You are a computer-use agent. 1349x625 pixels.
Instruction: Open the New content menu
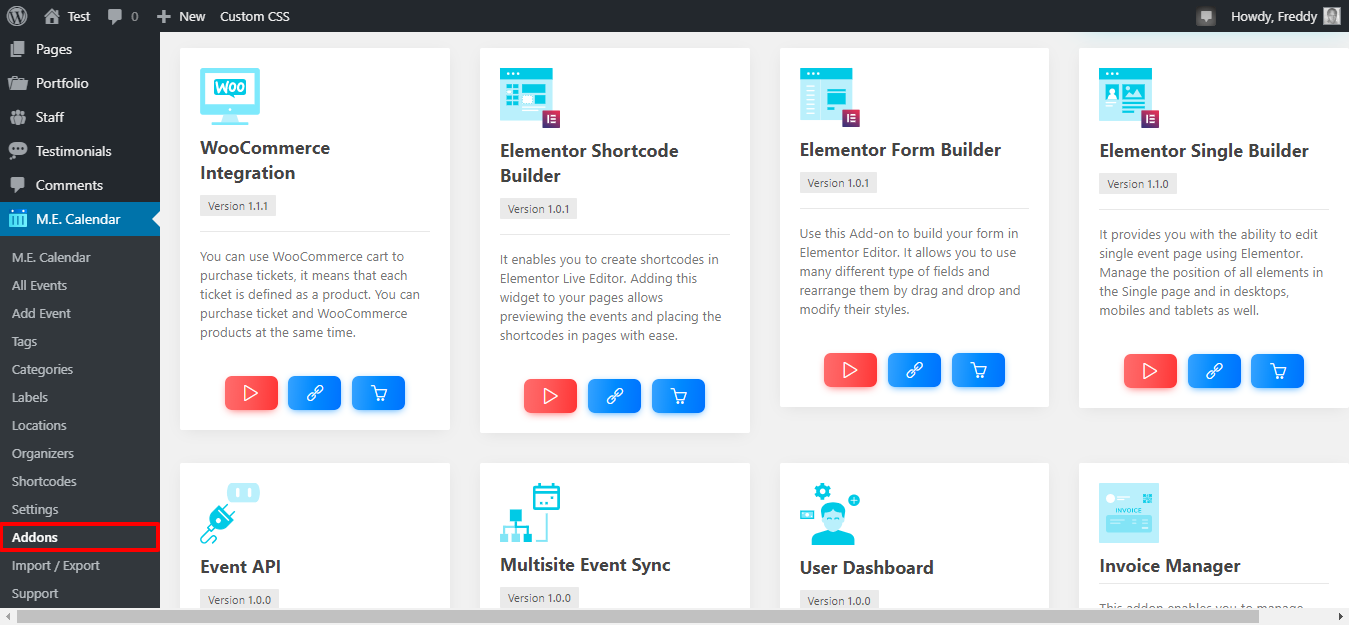tap(181, 16)
